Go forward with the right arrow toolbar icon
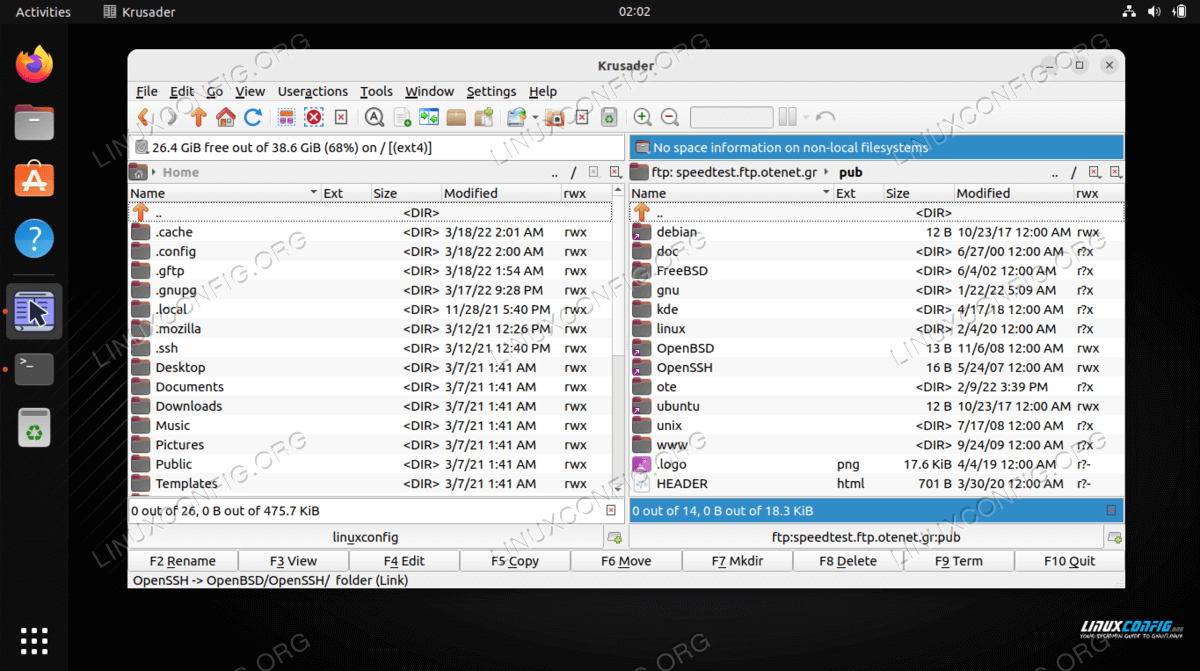 tap(170, 118)
